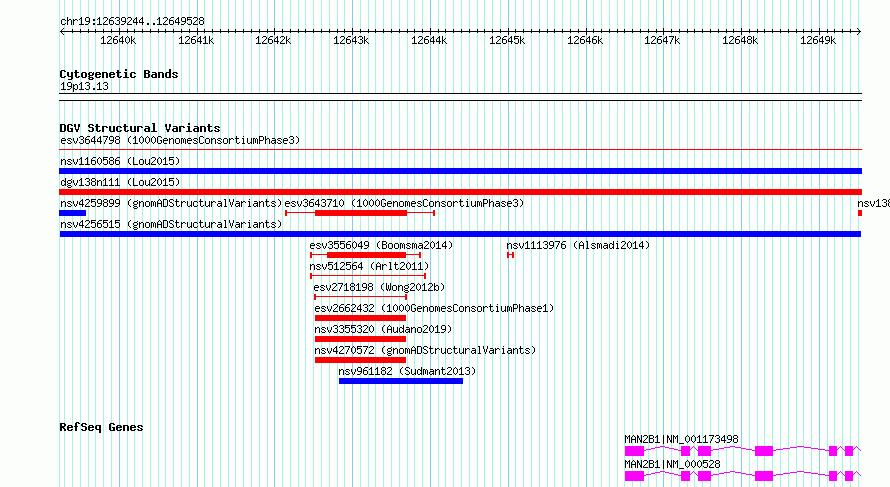Select the nsv512564 (Arlt2011) red line
The image size is (890, 487).
coord(368,276)
